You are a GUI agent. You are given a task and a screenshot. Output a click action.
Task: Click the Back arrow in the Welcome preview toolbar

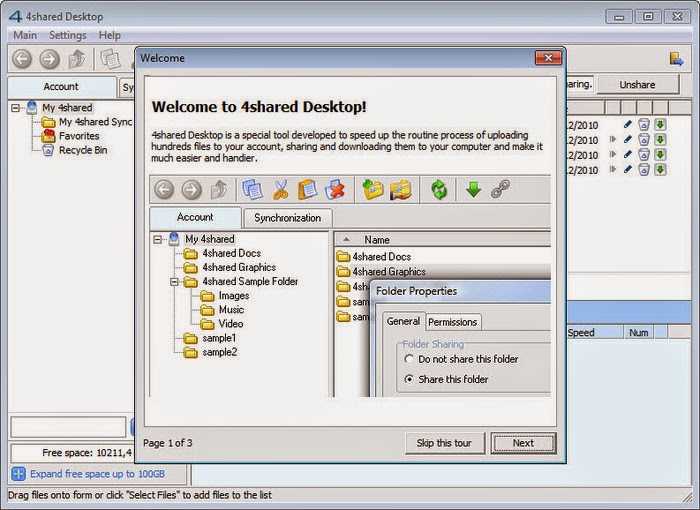pos(164,189)
